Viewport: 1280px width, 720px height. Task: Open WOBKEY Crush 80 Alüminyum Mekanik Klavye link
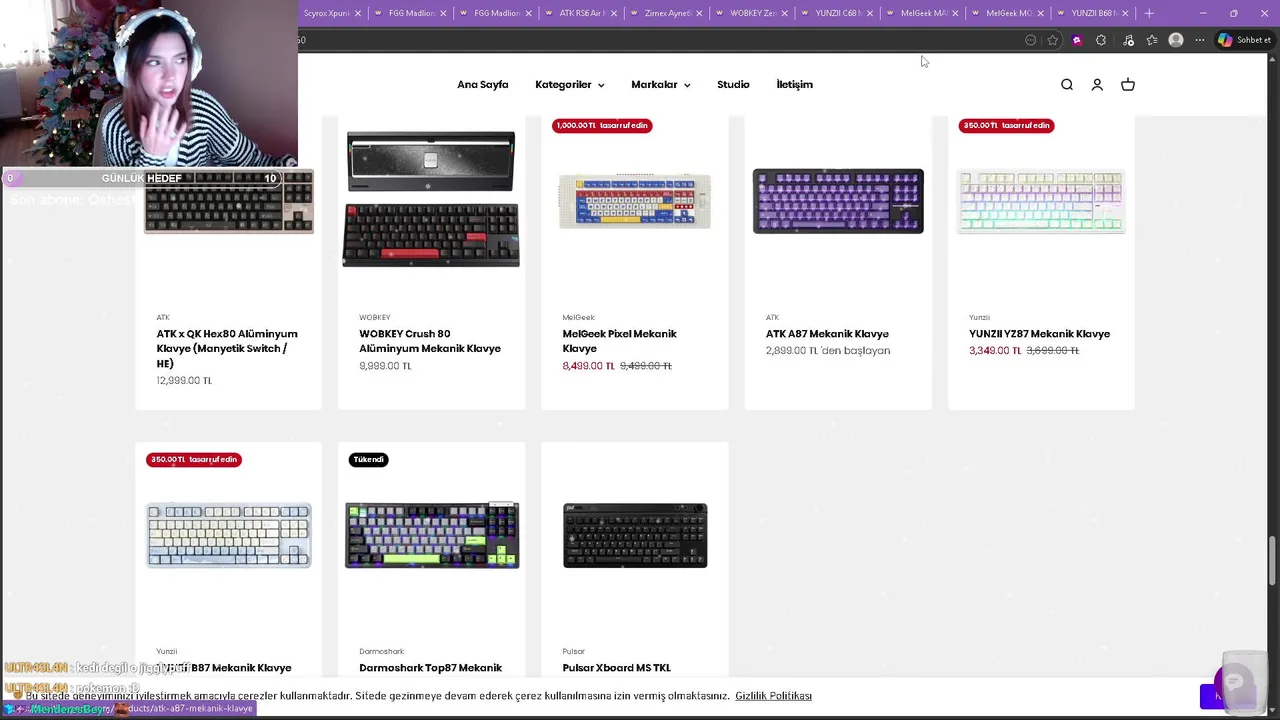tap(430, 341)
